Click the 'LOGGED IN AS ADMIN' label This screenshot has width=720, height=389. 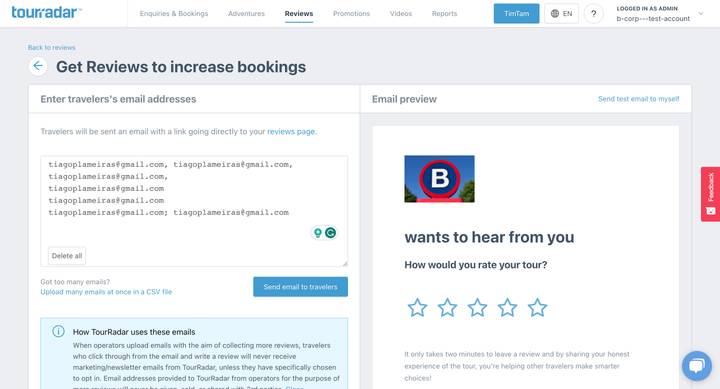click(x=647, y=9)
